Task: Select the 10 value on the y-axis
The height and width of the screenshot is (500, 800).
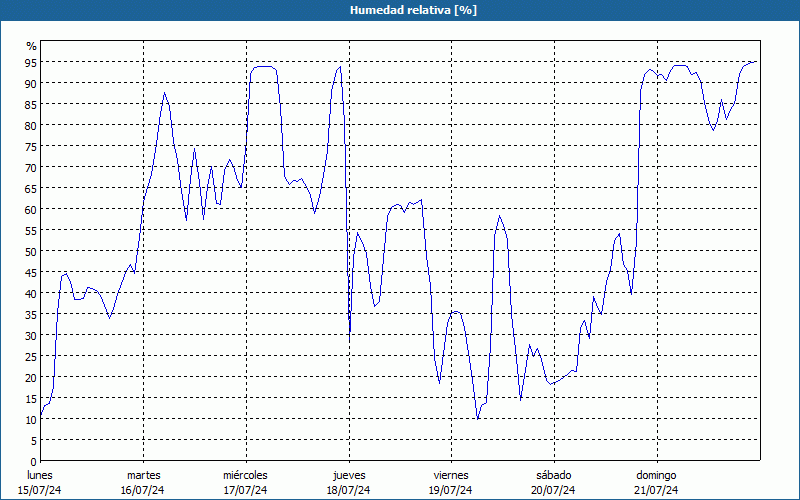Action: tap(31, 420)
